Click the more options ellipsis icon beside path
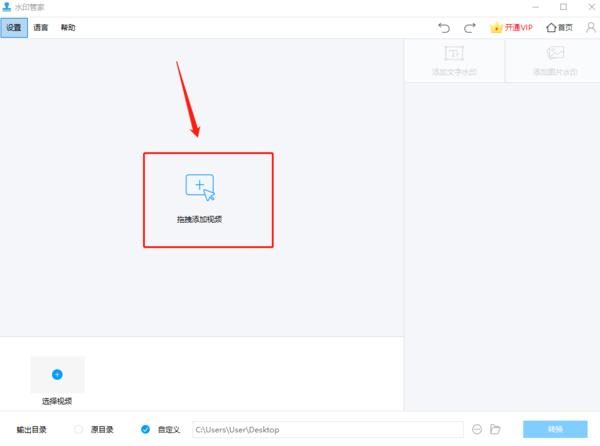The width and height of the screenshot is (600, 446). click(x=477, y=429)
